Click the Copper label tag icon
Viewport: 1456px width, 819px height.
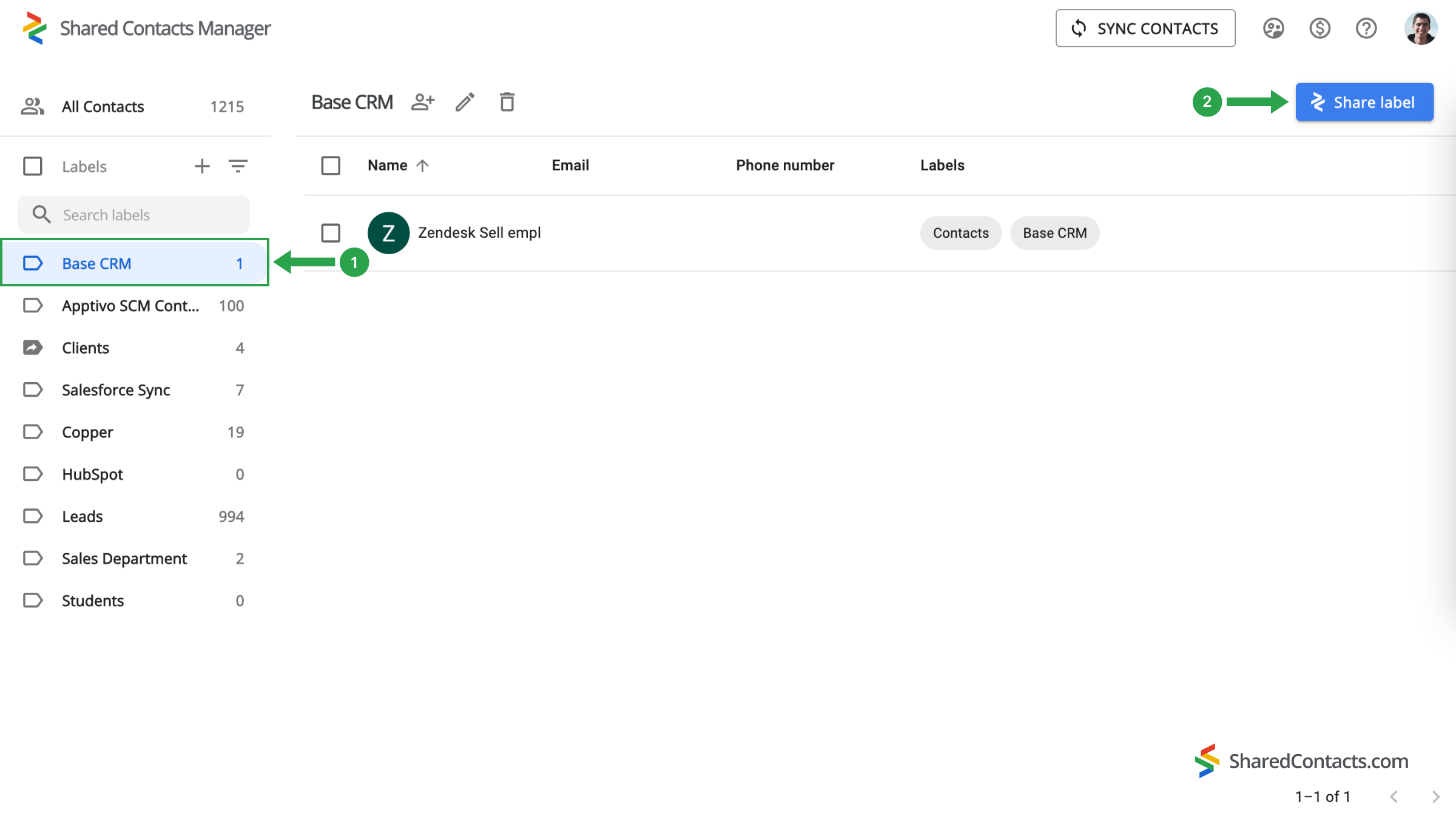point(33,432)
